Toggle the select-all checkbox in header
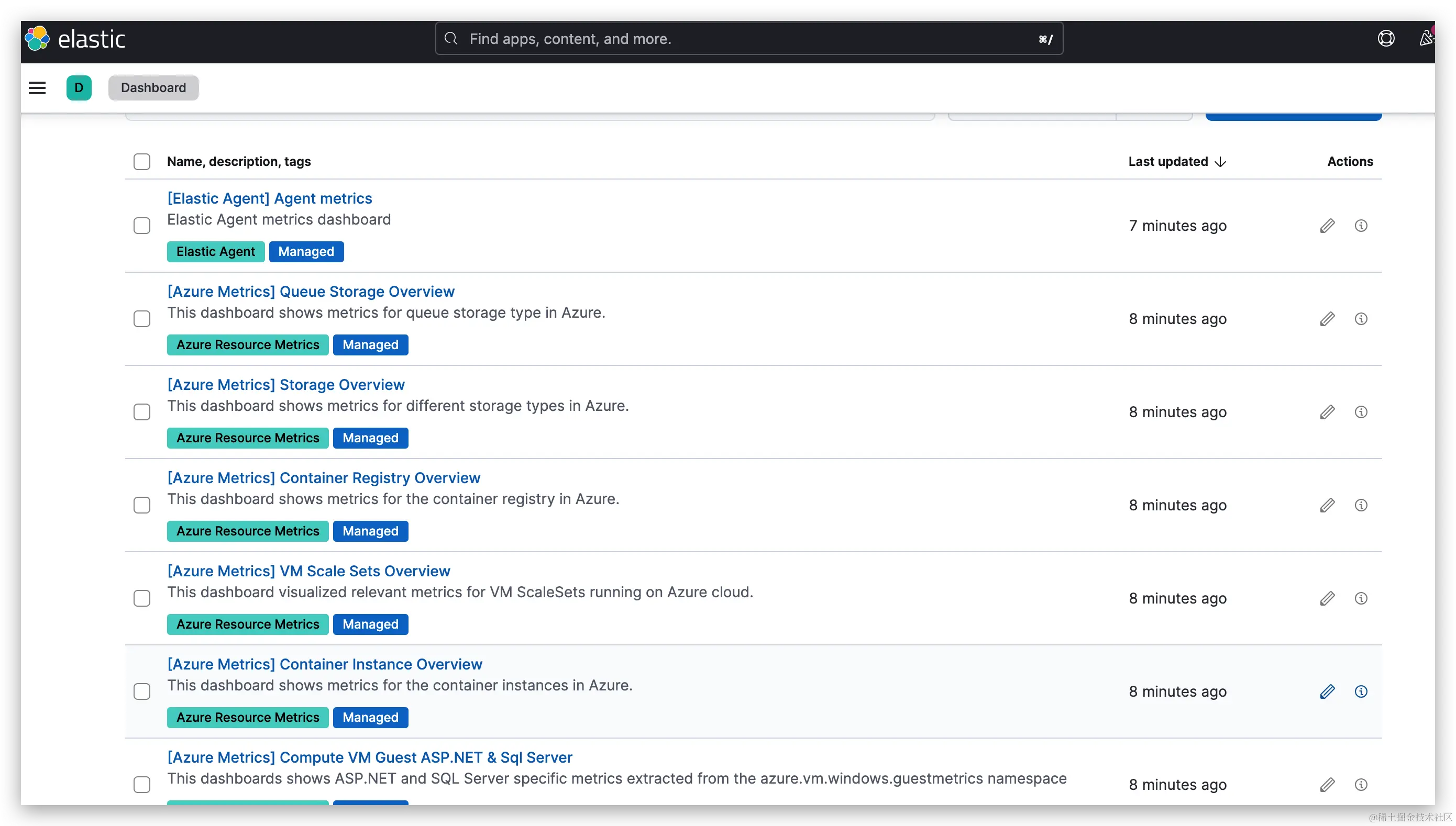This screenshot has height=826, width=1456. pyautogui.click(x=142, y=162)
